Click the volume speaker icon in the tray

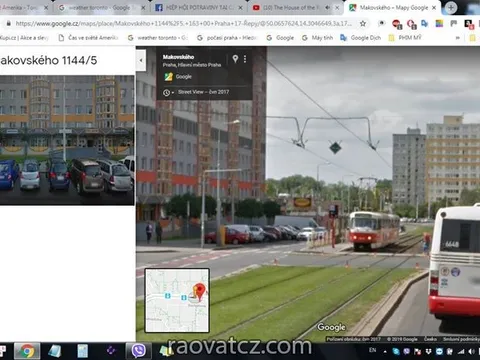pyautogui.click(x=472, y=351)
